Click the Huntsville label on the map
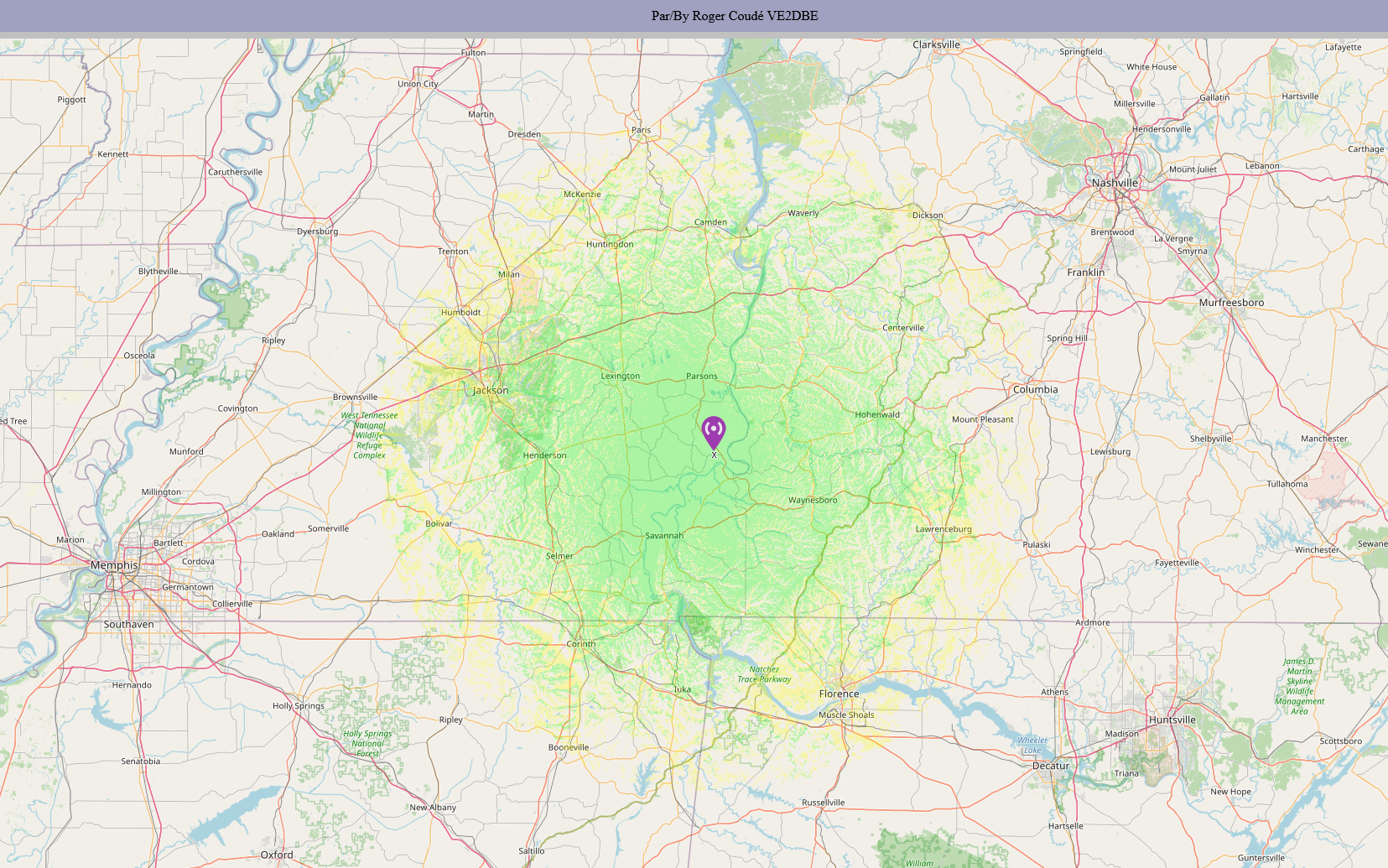The height and width of the screenshot is (868, 1388). 1172,720
